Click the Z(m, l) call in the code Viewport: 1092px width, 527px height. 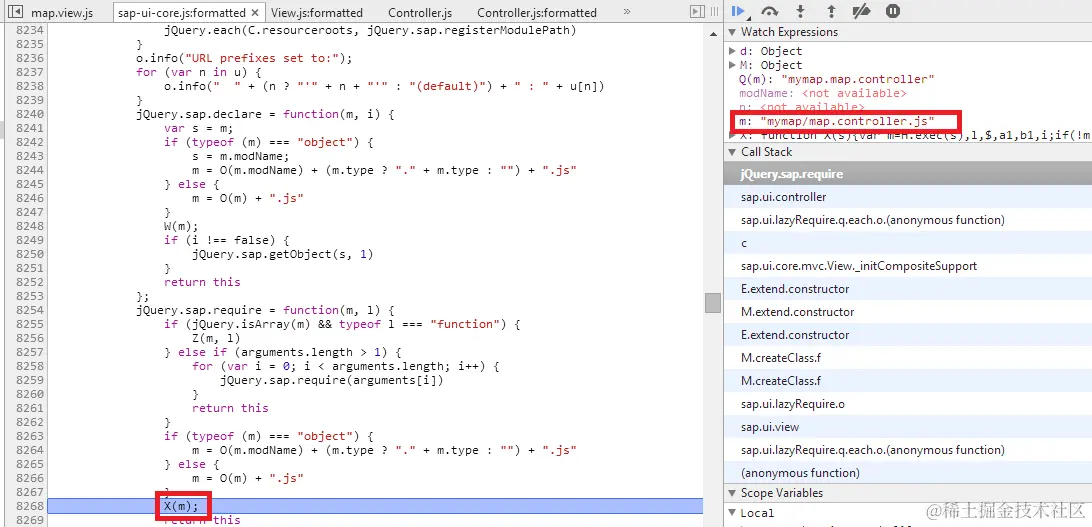tap(216, 338)
